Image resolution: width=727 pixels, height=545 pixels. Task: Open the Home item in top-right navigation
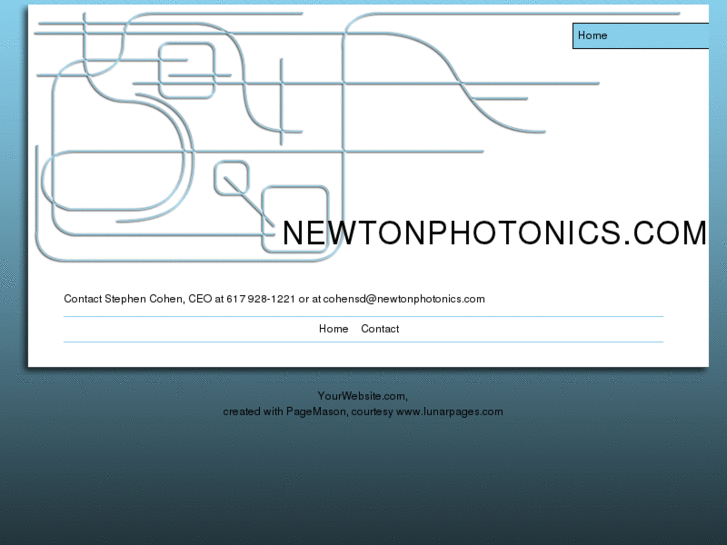point(641,36)
